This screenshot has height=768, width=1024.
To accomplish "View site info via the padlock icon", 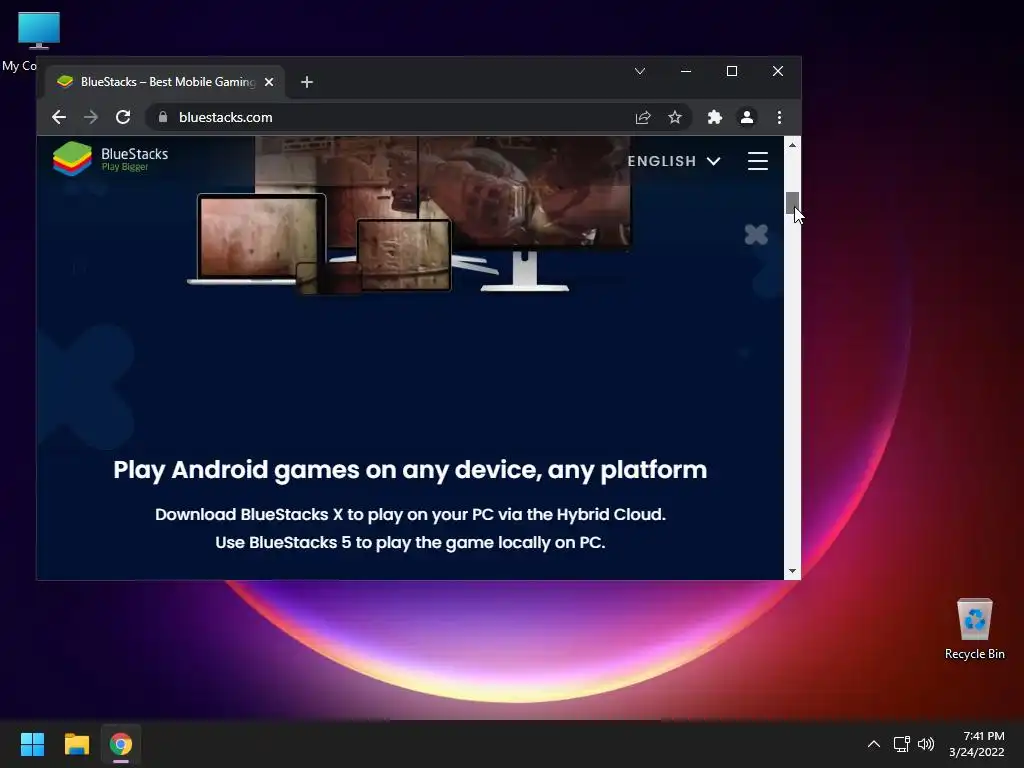I will [x=163, y=117].
